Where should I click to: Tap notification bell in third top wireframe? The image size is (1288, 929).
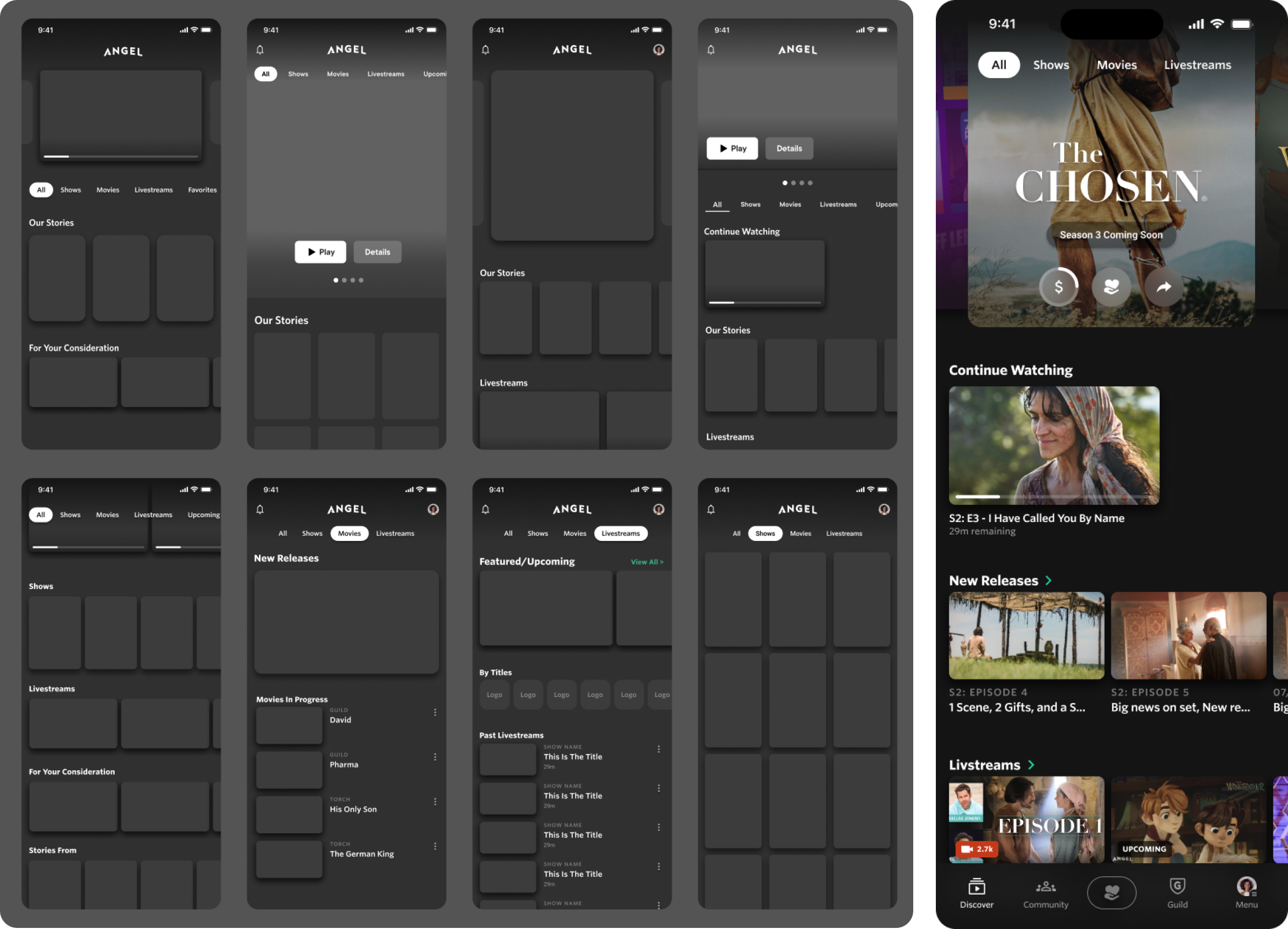click(486, 50)
